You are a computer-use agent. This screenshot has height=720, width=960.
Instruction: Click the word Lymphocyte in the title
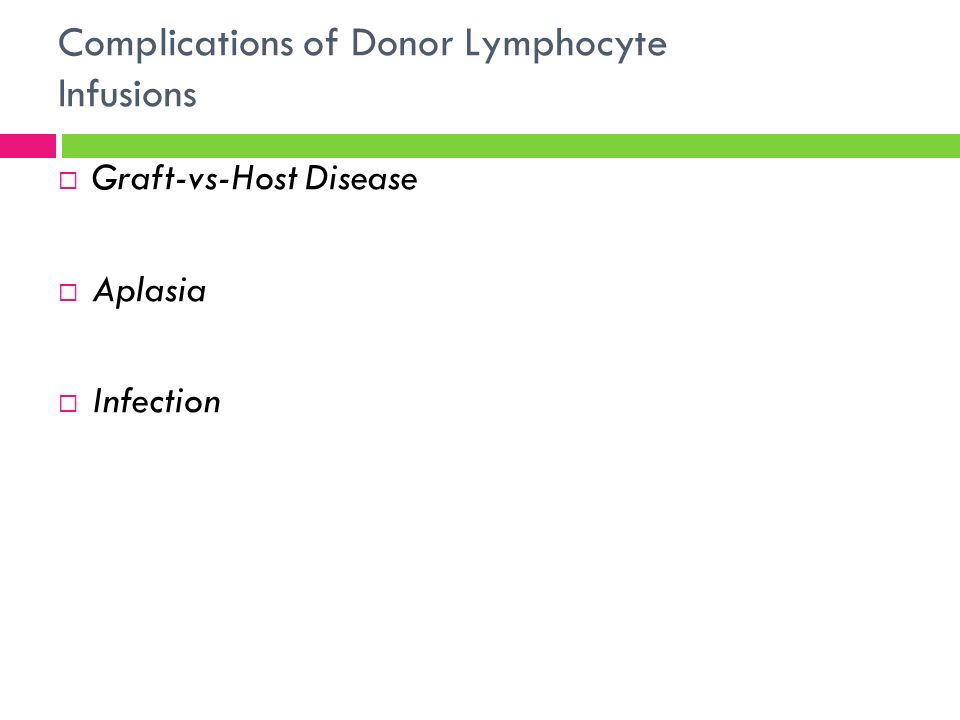click(566, 45)
